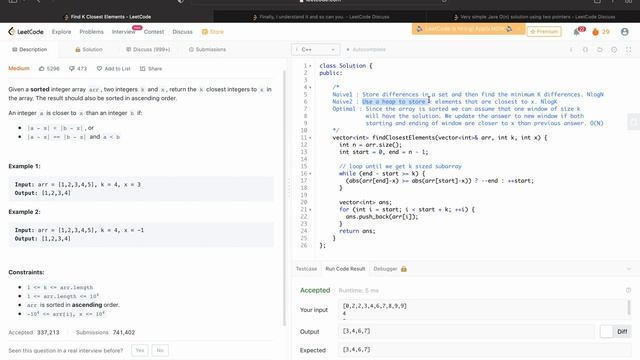Toggle the Autocomplete indicator
The width and height of the screenshot is (640, 360).
pyautogui.click(x=366, y=49)
